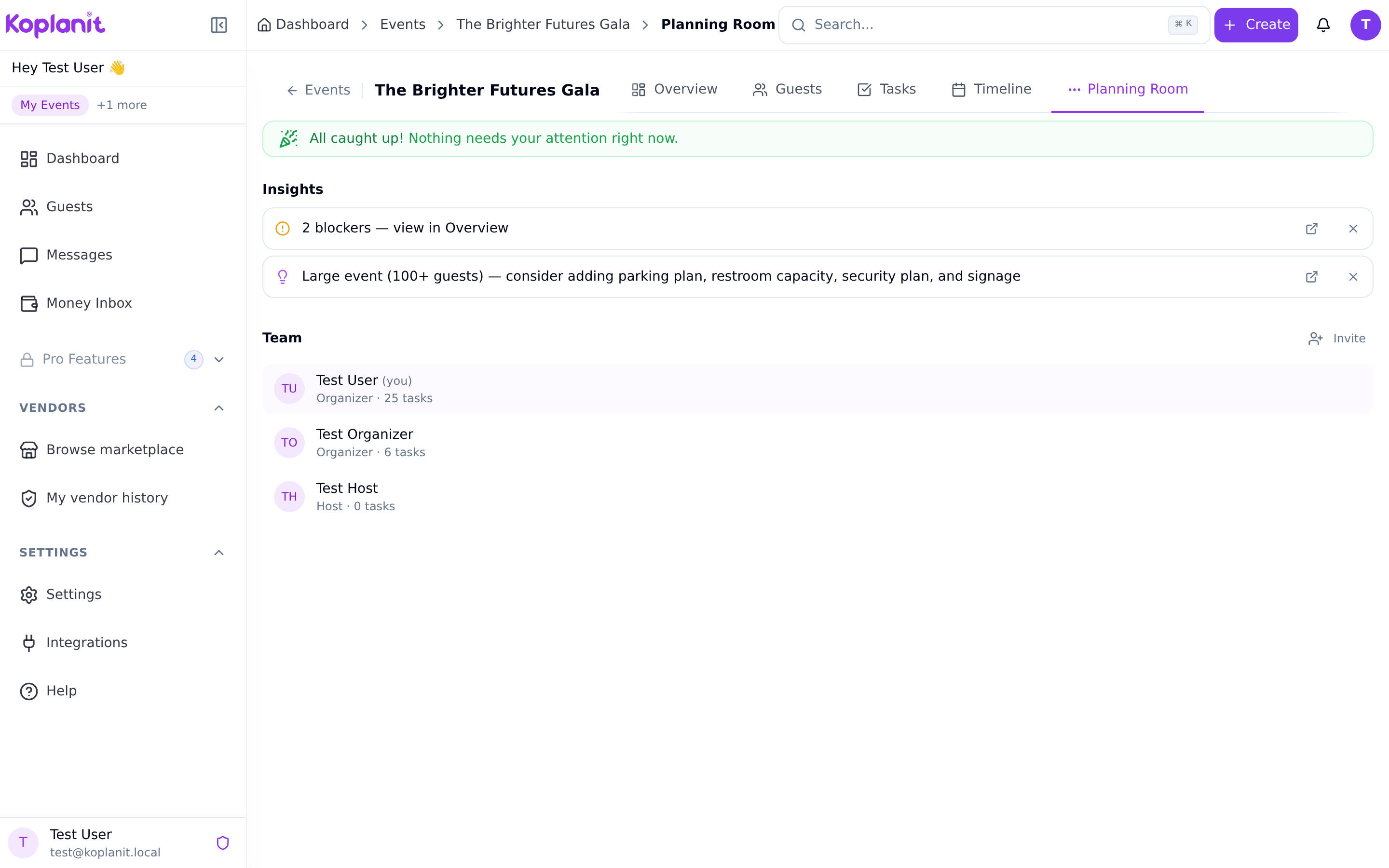This screenshot has width=1389, height=868.
Task: Click the user avatar in top bar
Action: (x=1365, y=25)
